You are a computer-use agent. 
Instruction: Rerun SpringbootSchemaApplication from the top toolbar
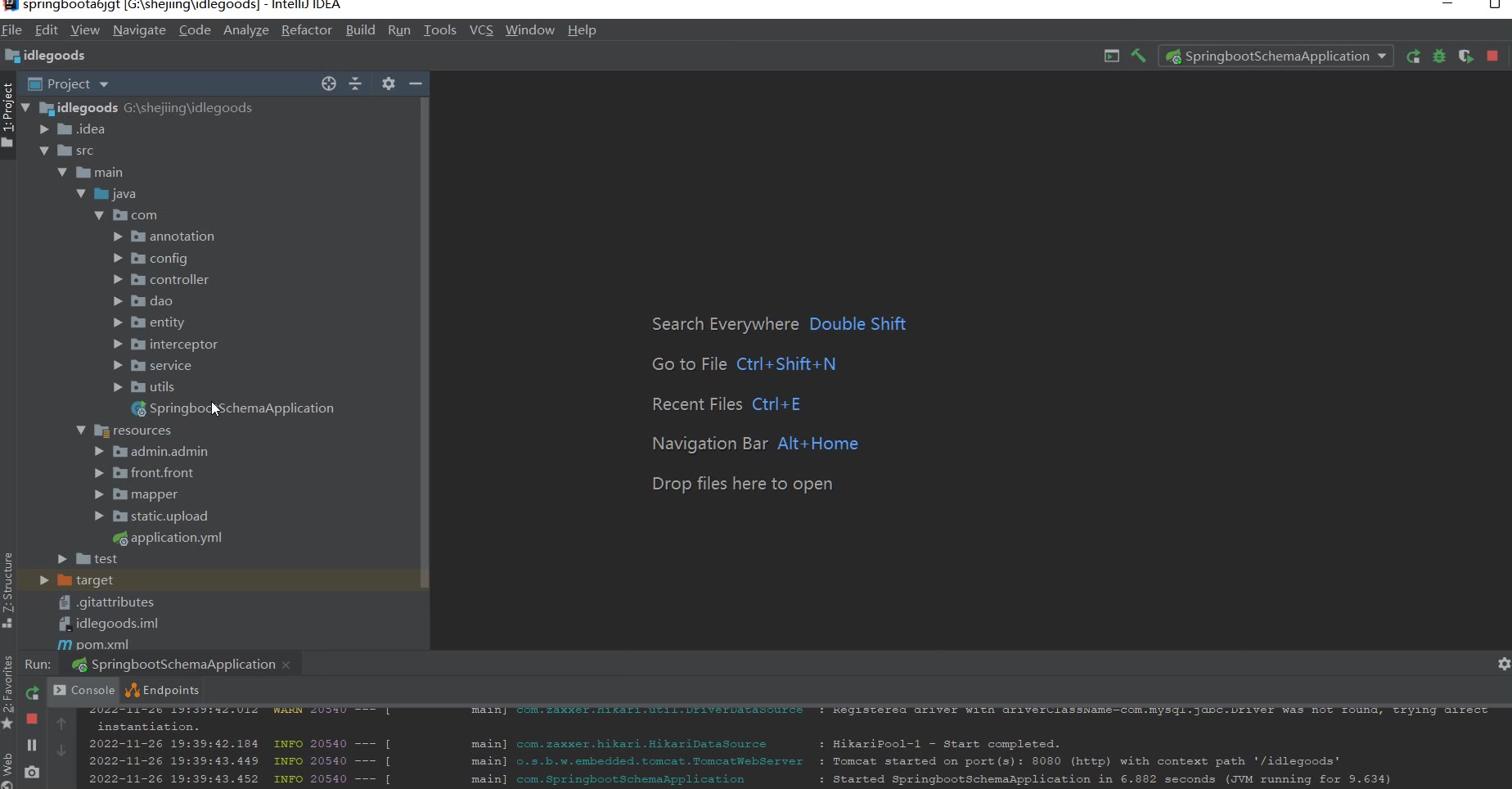pyautogui.click(x=1413, y=56)
